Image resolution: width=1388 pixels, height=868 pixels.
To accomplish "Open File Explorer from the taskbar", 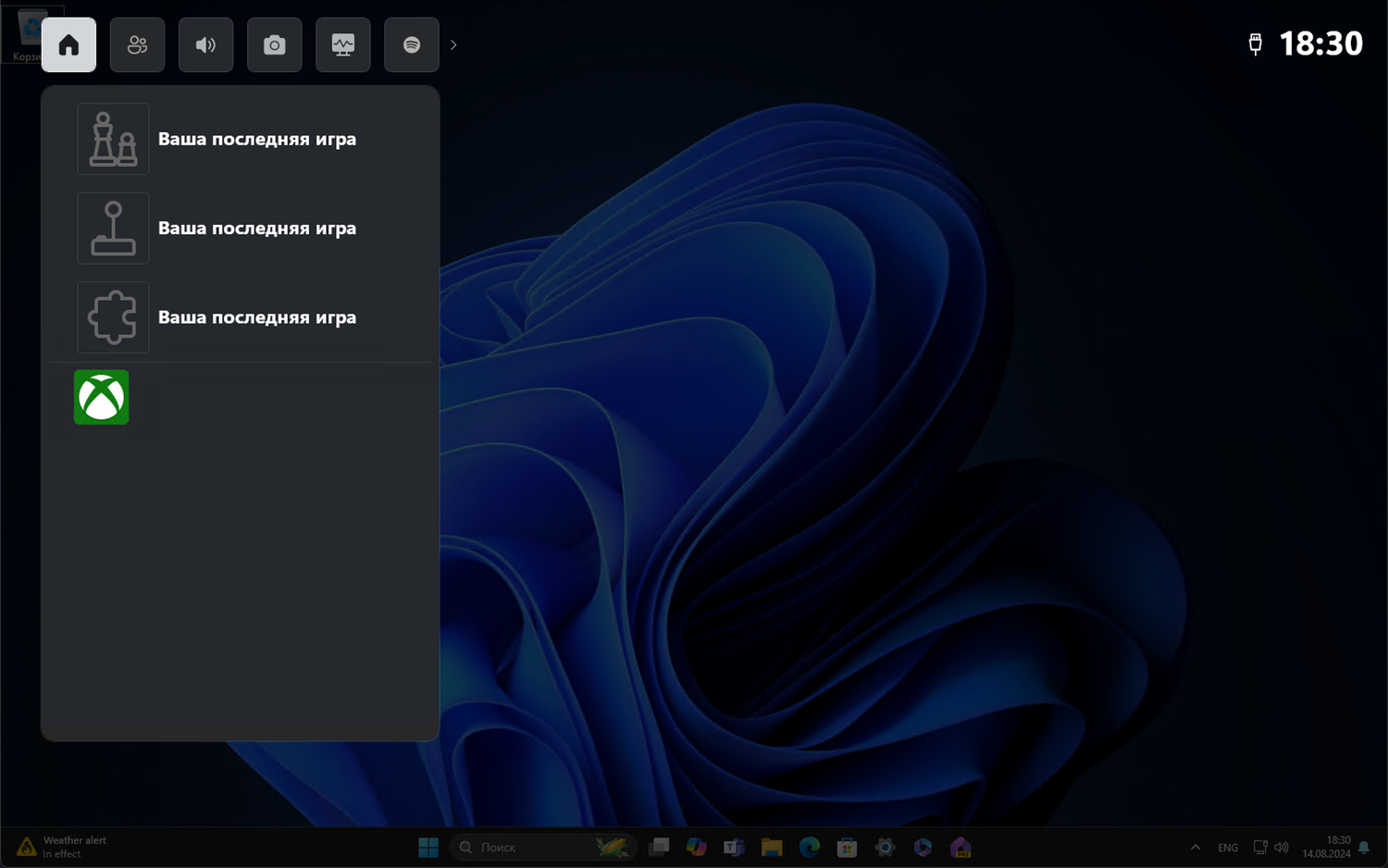I will pos(772,847).
